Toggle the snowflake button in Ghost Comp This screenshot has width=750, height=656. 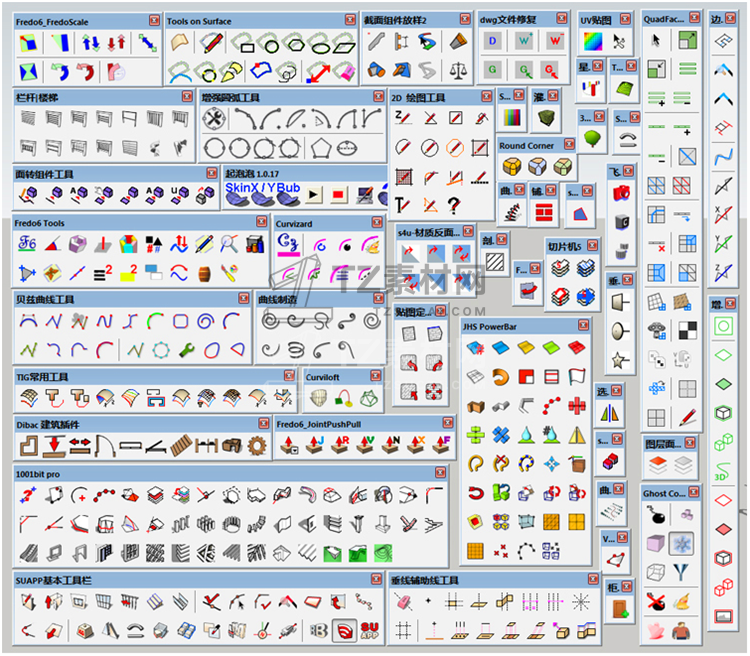(x=681, y=544)
